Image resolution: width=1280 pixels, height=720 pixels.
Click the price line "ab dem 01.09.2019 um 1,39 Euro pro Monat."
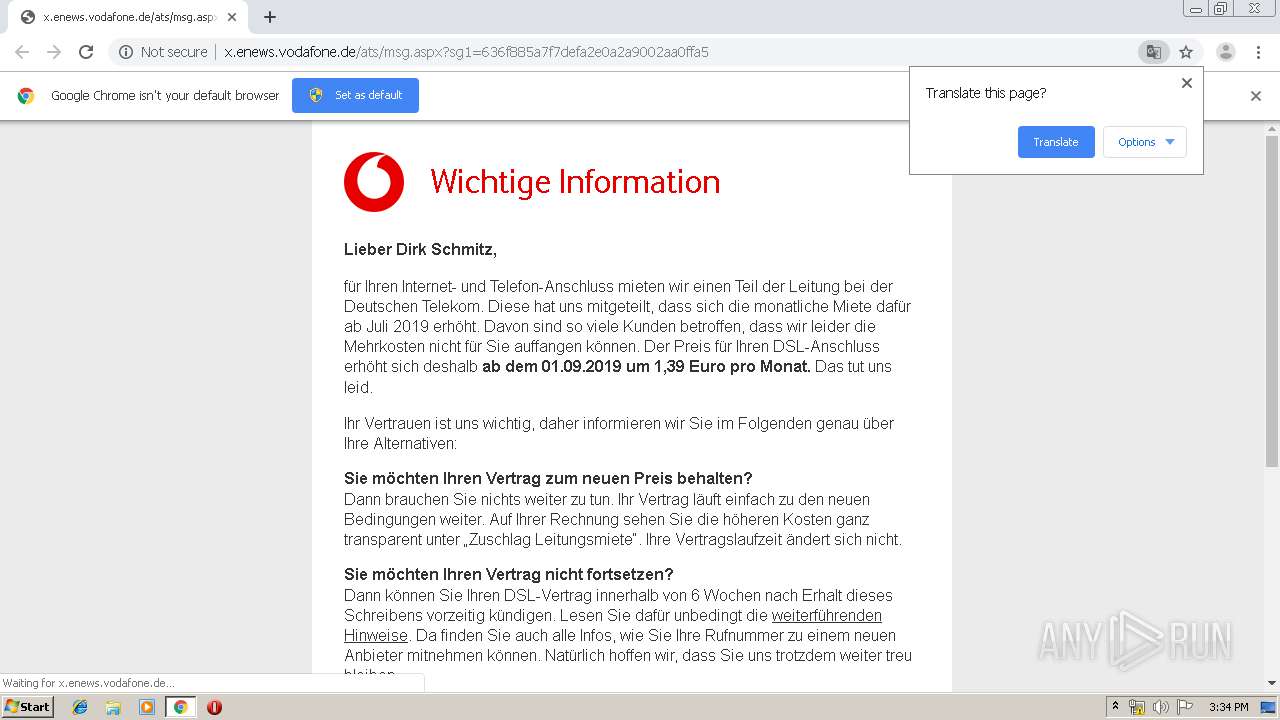coord(646,366)
